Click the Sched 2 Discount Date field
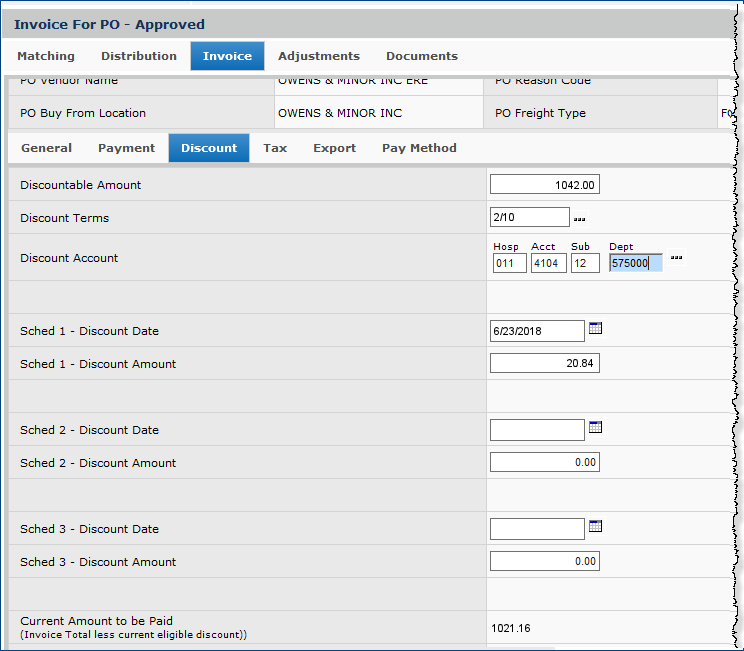Viewport: 744px width, 651px height. coord(537,430)
